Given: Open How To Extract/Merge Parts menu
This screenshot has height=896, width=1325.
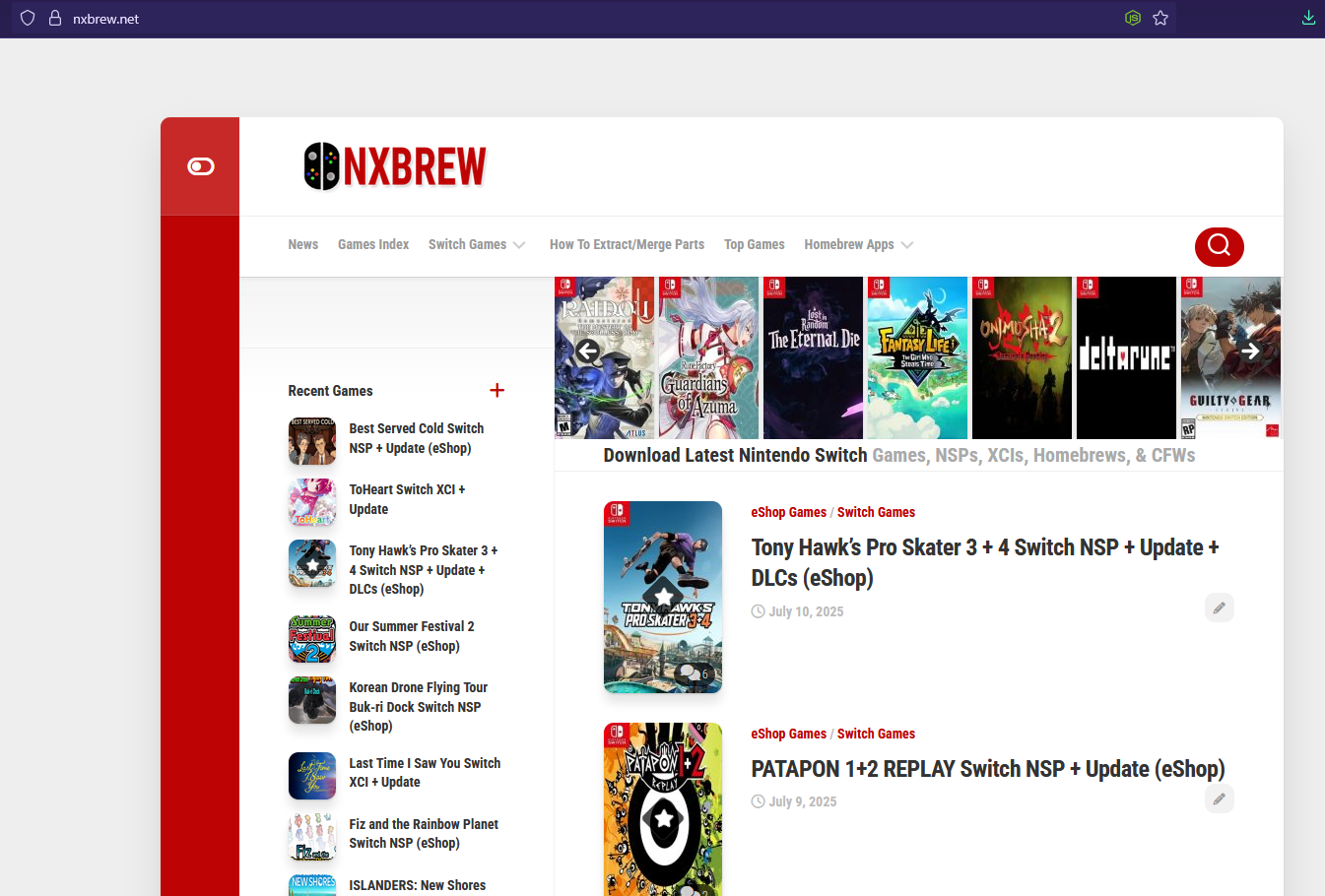Looking at the screenshot, I should pos(628,244).
